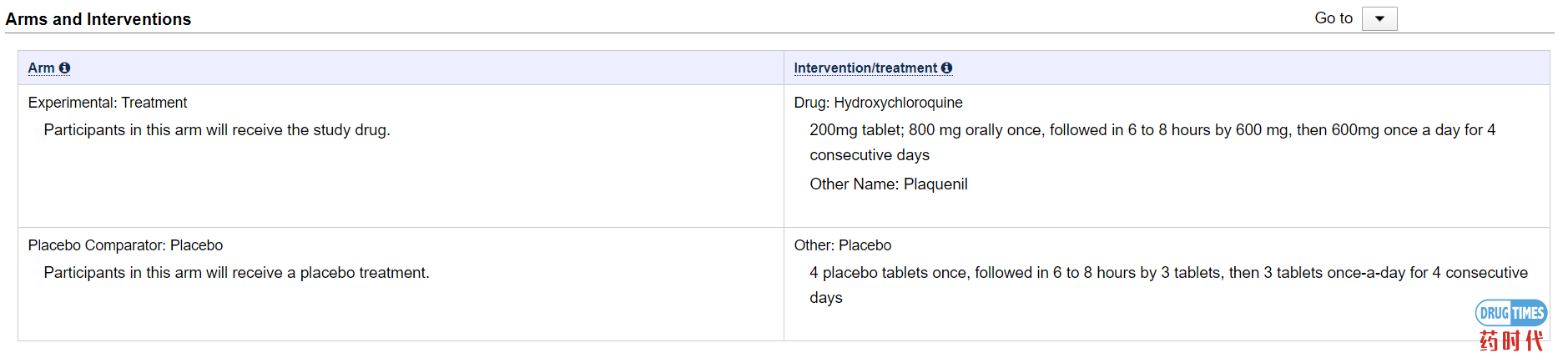Click the study drug arm description
Image resolution: width=1568 pixels, height=363 pixels.
coord(217,130)
